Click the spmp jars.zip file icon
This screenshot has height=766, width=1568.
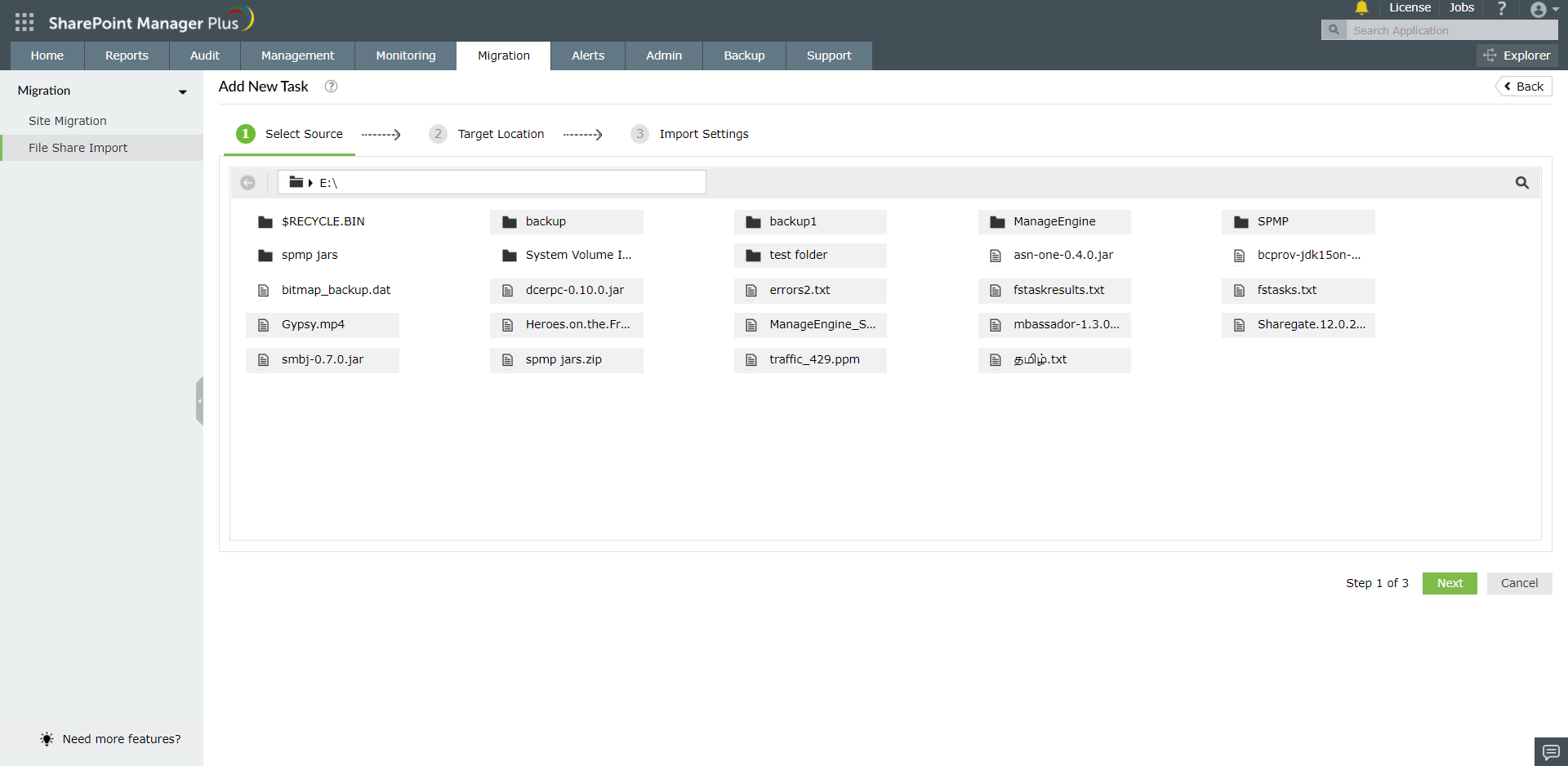[507, 360]
